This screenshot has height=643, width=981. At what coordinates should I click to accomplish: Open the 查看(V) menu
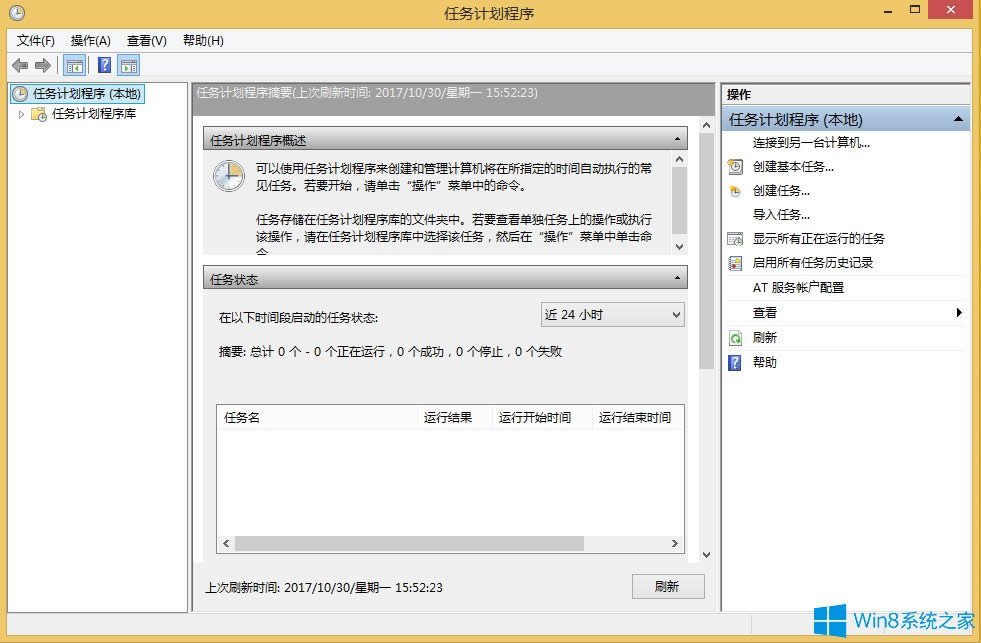[x=145, y=40]
